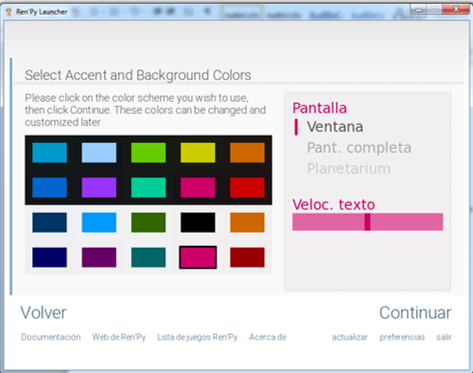The height and width of the screenshot is (373, 473).
Task: Choose the selected magenta swatch with black border
Action: 198,257
